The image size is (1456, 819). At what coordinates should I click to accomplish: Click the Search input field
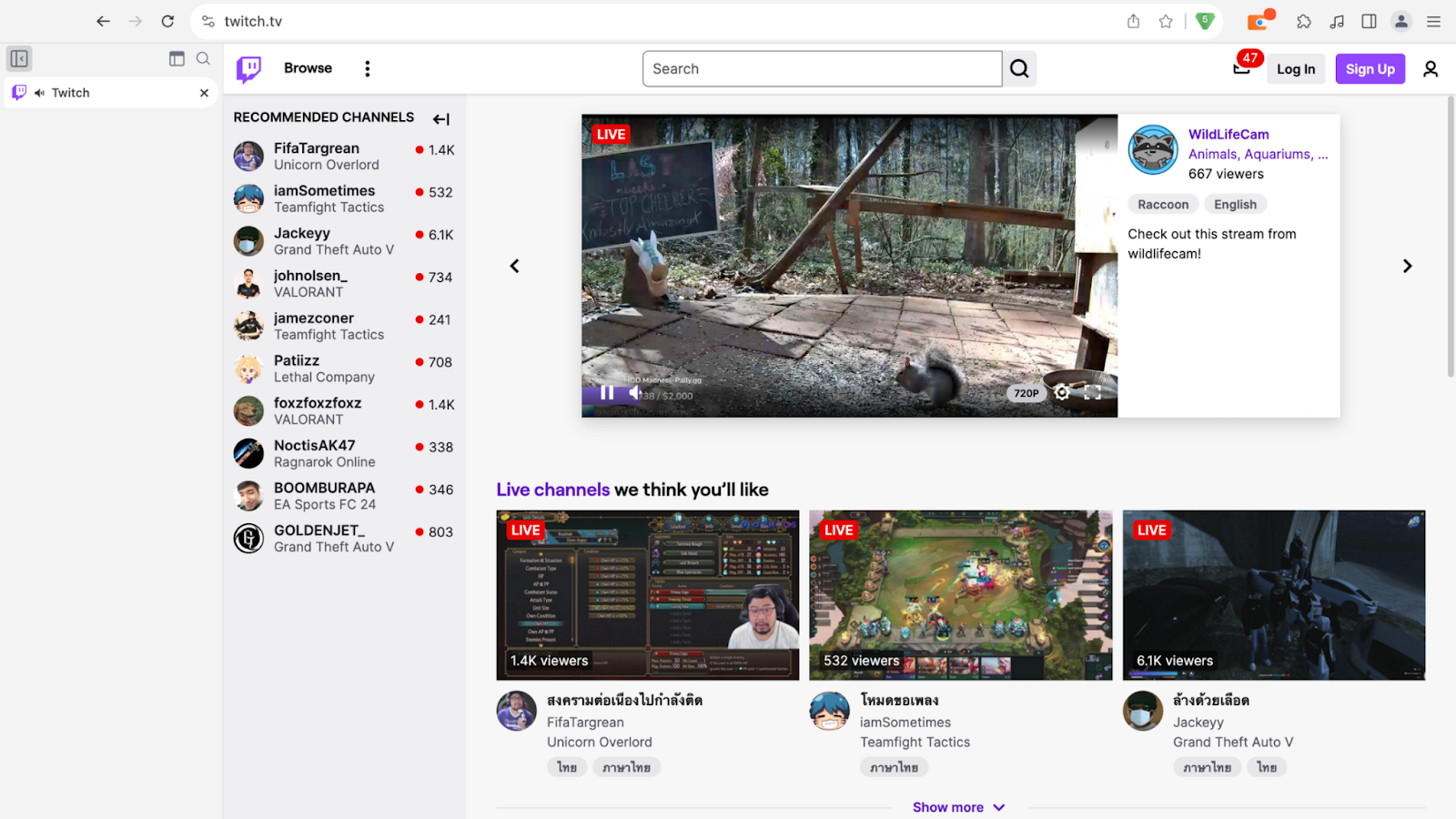coord(823,69)
